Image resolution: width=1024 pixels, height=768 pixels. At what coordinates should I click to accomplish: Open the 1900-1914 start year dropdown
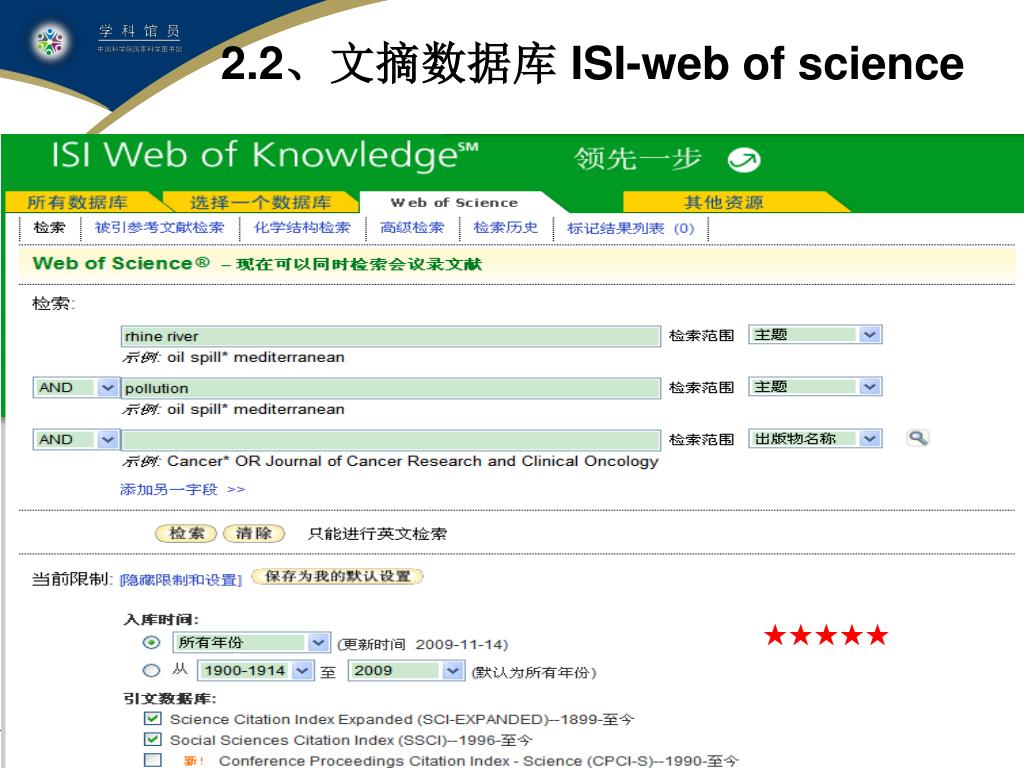click(x=255, y=671)
